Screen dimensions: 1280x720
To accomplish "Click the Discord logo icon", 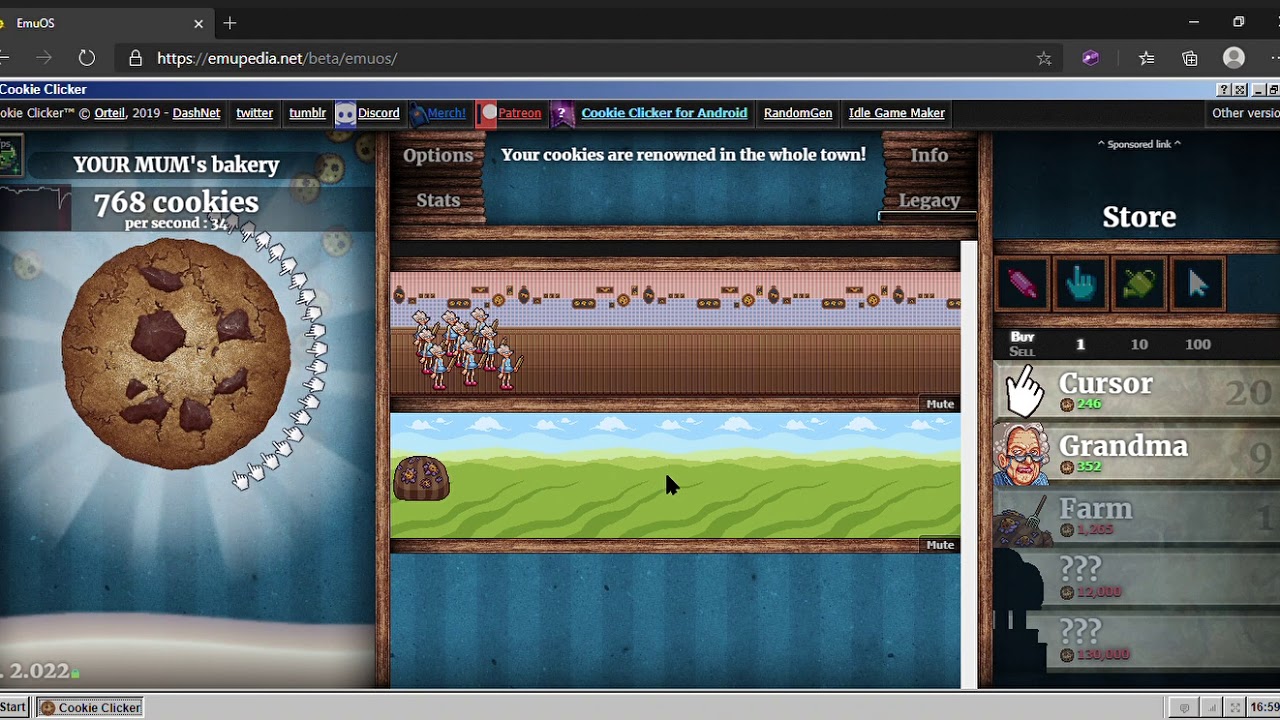I will pyautogui.click(x=345, y=113).
